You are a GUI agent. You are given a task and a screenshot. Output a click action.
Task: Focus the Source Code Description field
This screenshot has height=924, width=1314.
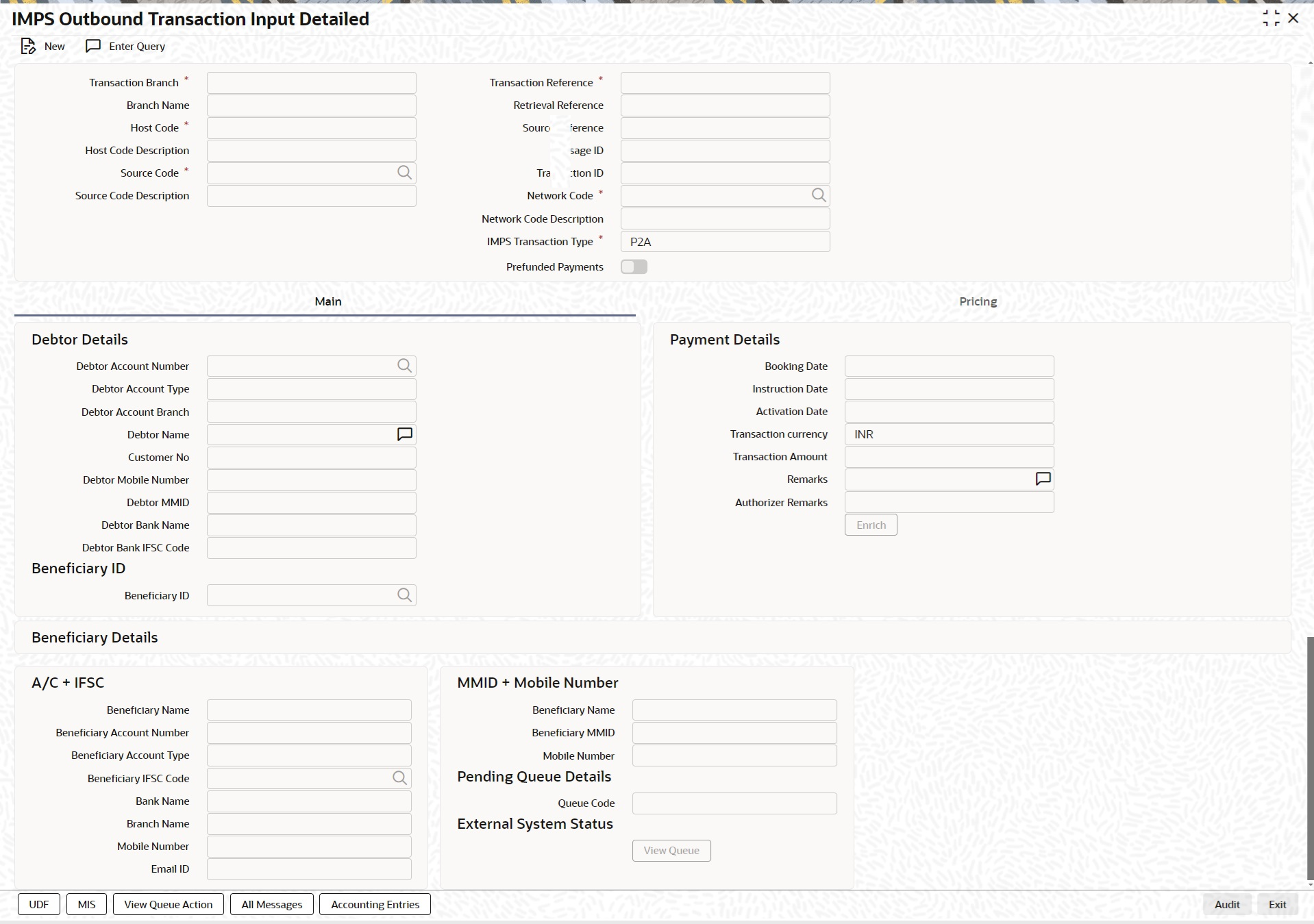coord(312,195)
